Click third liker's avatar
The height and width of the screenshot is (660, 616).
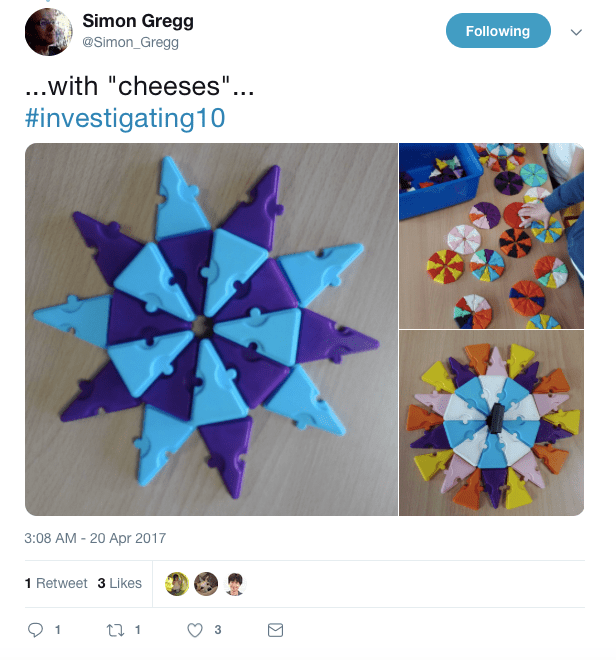tap(235, 584)
